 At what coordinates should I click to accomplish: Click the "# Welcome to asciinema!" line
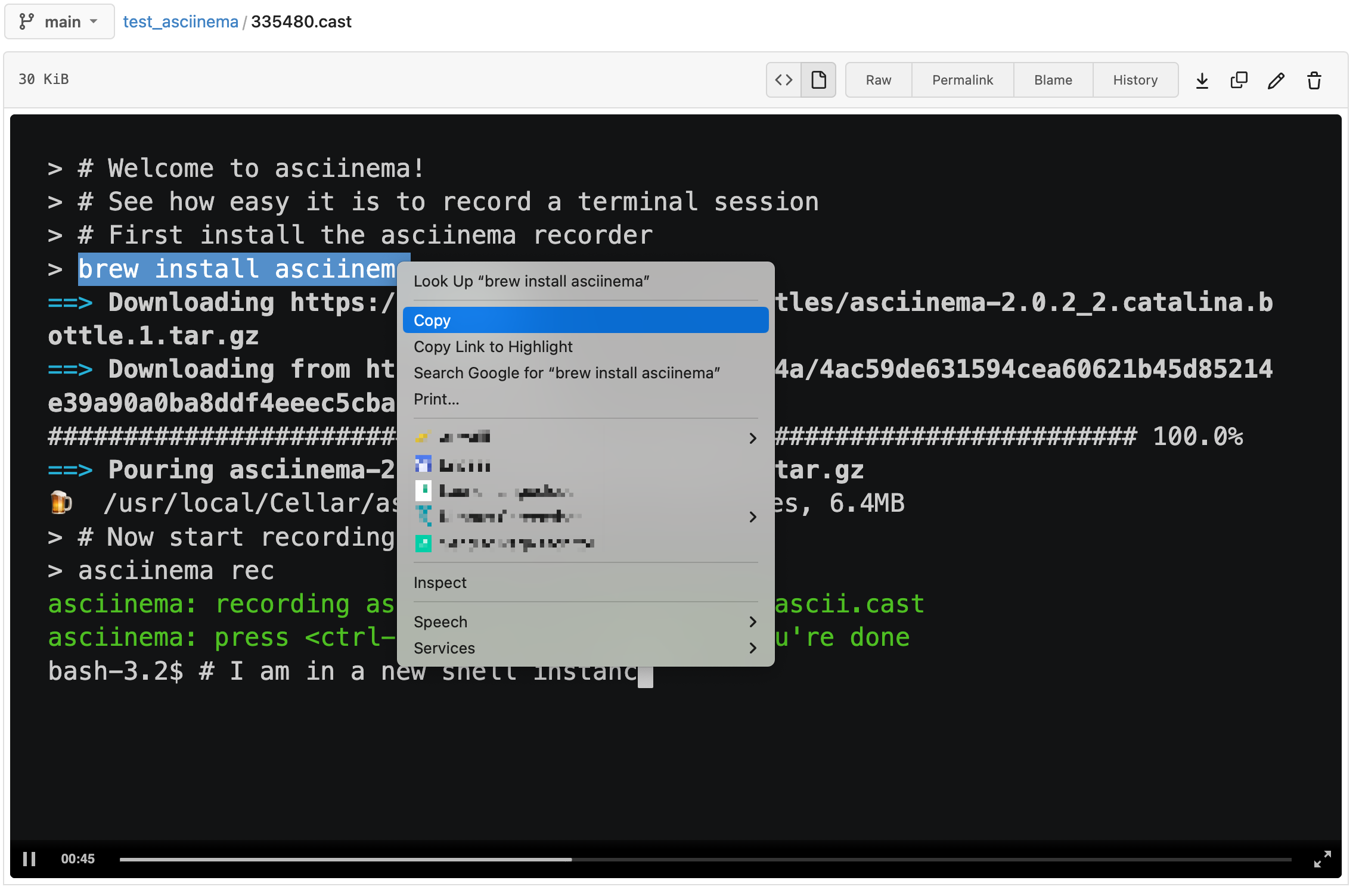click(237, 169)
